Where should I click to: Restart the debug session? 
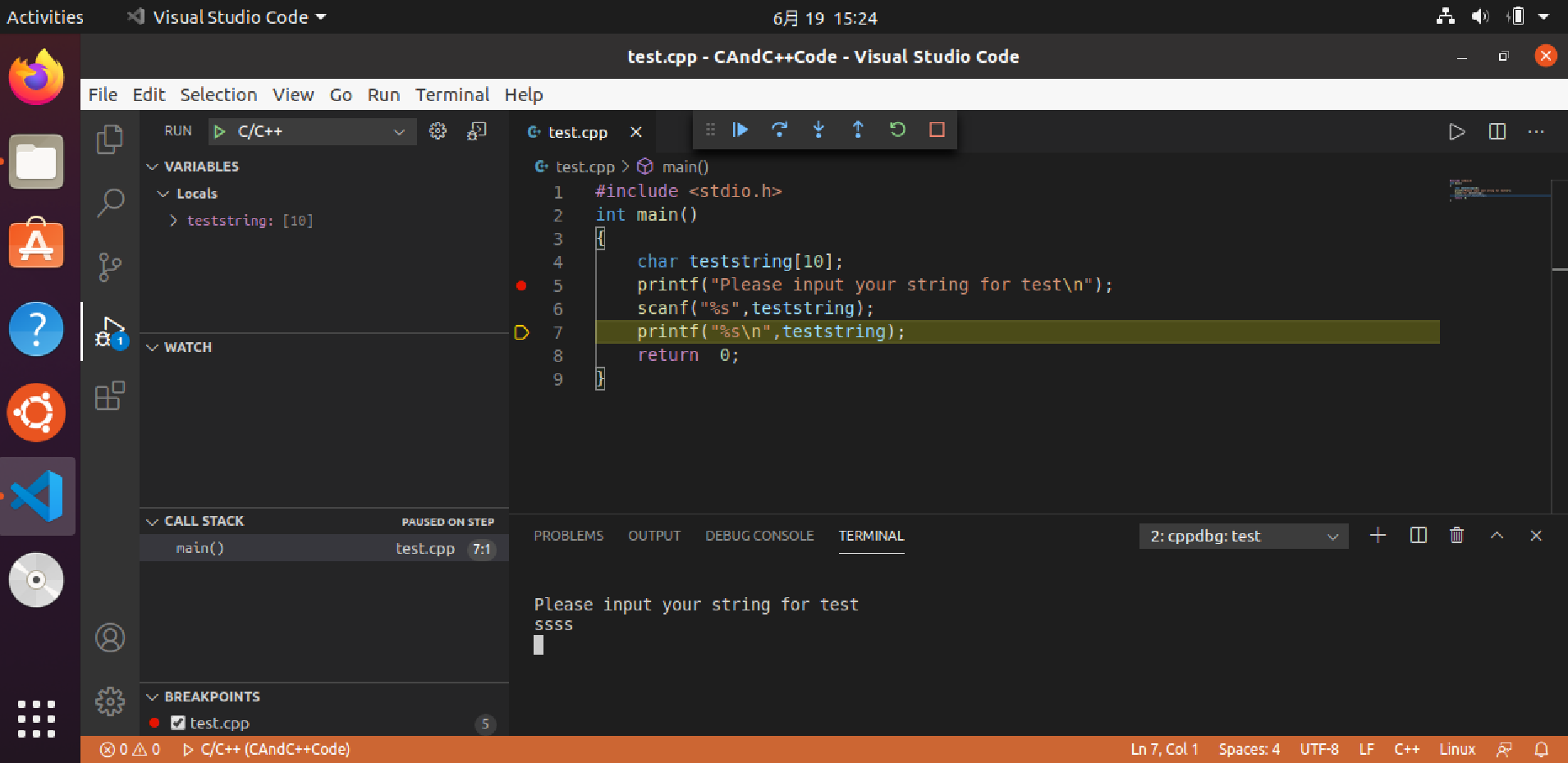pyautogui.click(x=897, y=130)
